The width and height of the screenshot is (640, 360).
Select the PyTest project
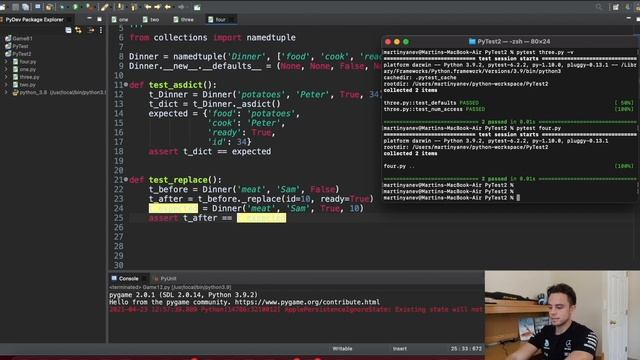pos(17,46)
